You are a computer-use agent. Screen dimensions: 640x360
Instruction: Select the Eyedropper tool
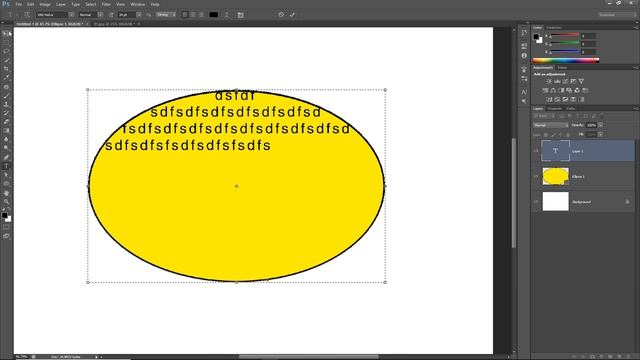[x=6, y=78]
